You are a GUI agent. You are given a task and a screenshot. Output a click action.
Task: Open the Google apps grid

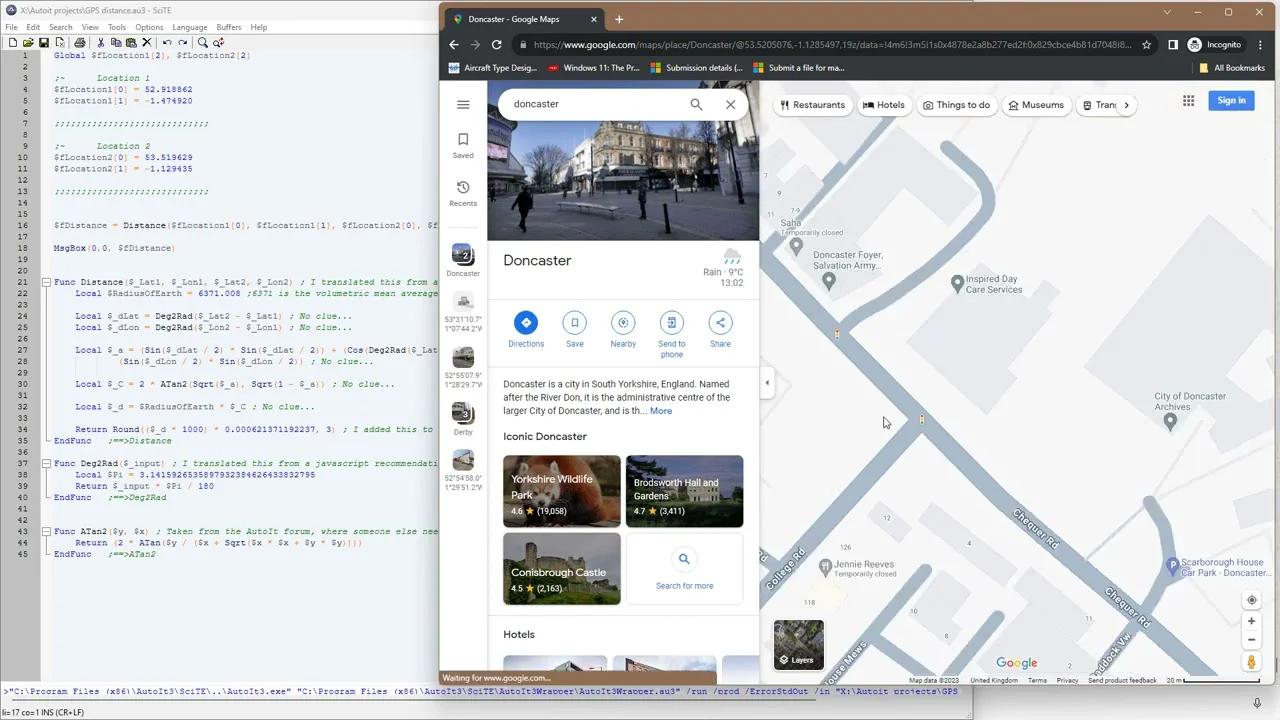(1188, 101)
